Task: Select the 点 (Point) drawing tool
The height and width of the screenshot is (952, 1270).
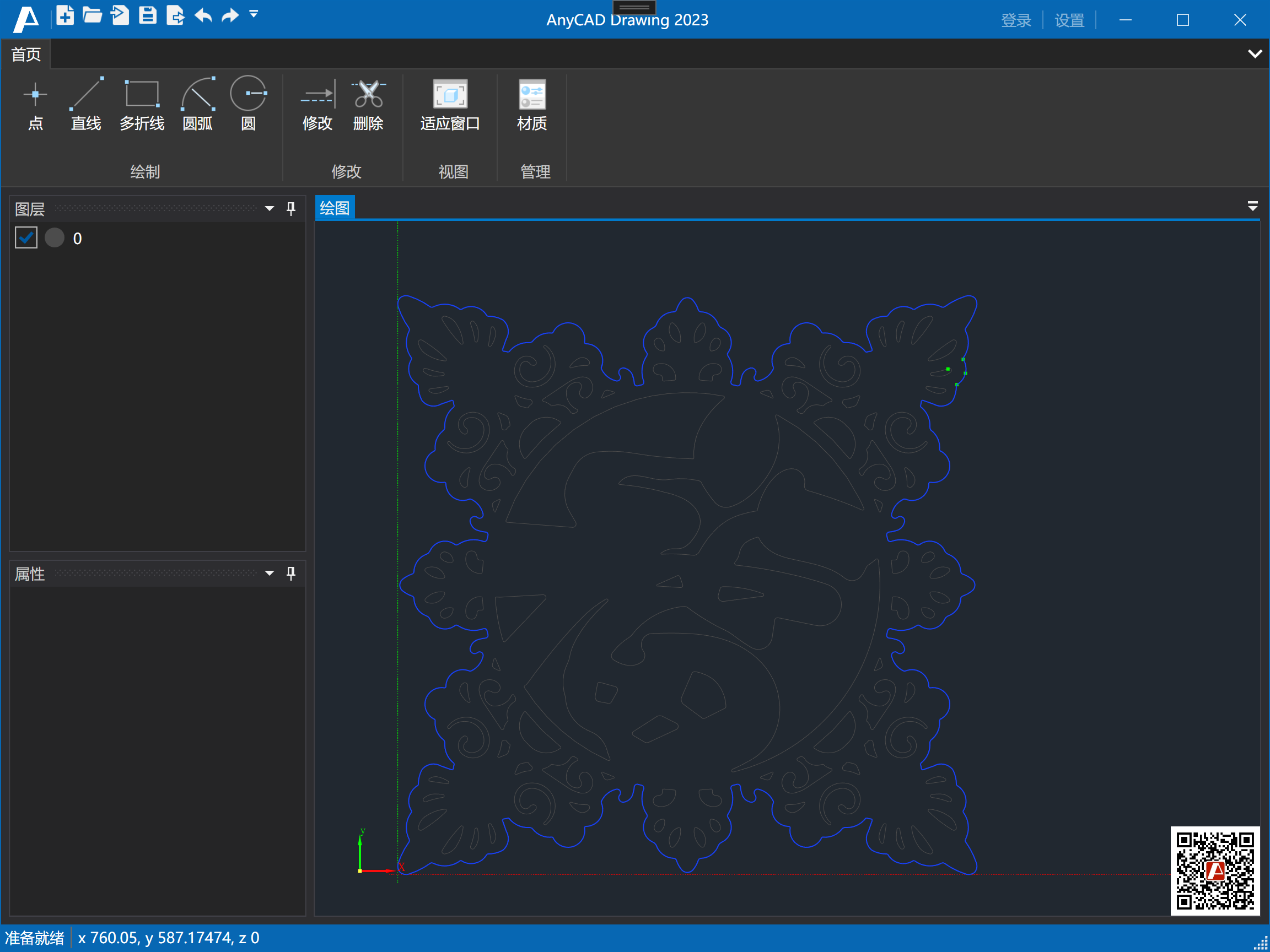Action: pyautogui.click(x=35, y=105)
